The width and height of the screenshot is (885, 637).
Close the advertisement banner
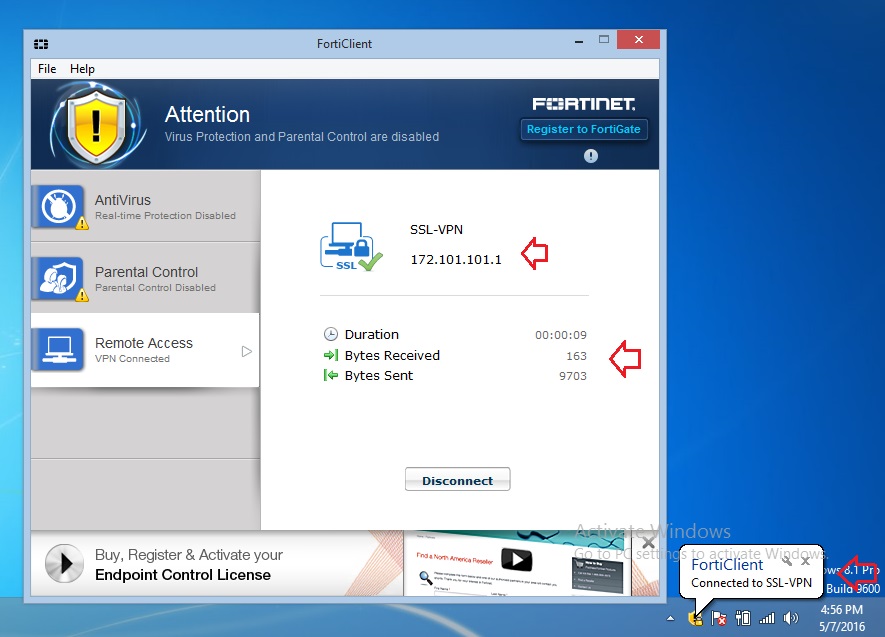pyautogui.click(x=649, y=542)
